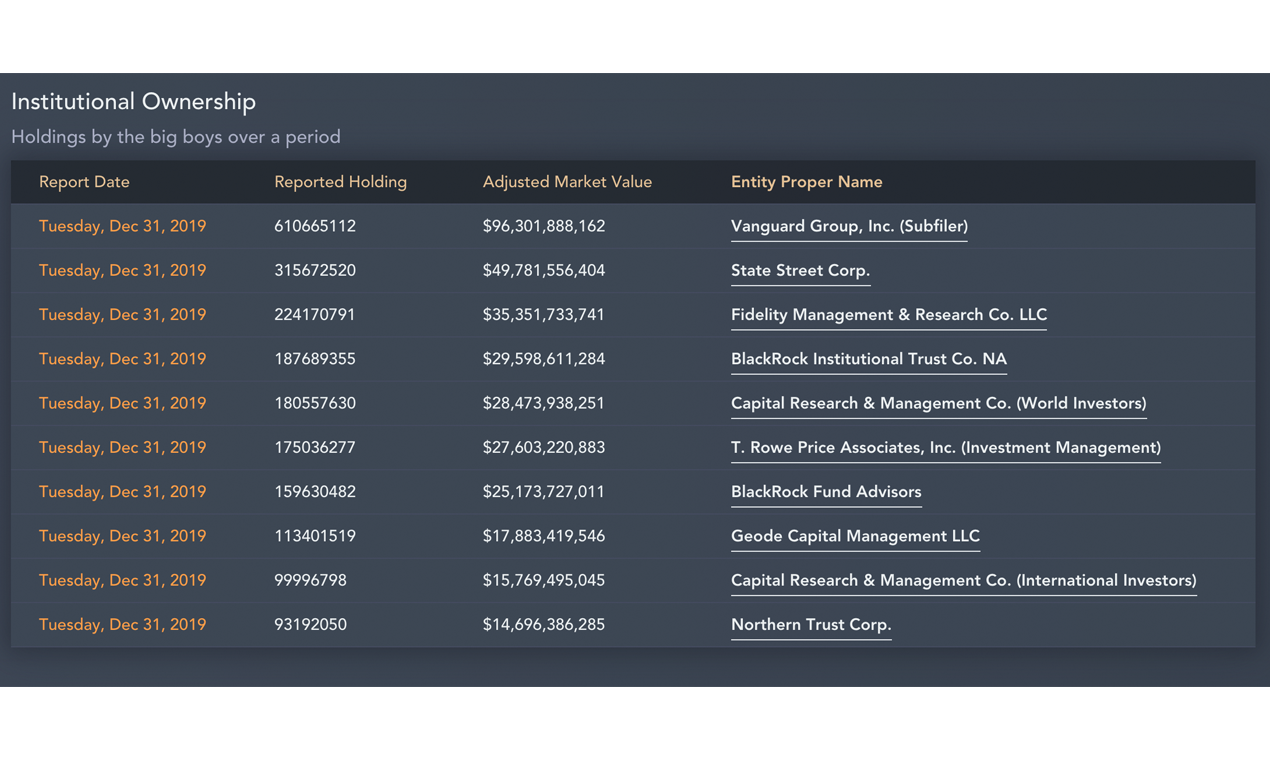The height and width of the screenshot is (760, 1270).
Task: Select holding value 187689355
Action: coord(315,358)
